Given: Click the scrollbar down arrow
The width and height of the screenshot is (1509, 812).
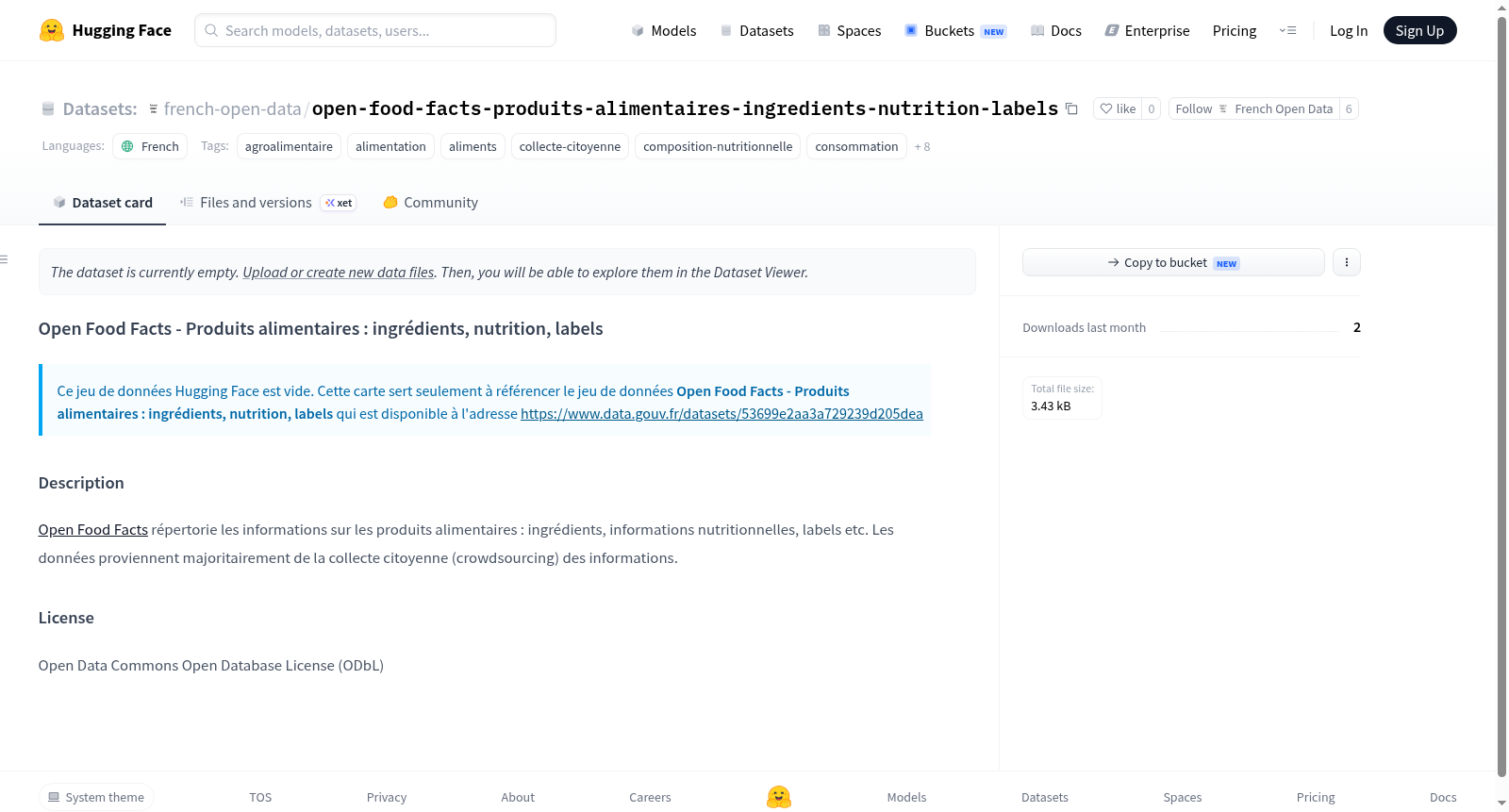Looking at the screenshot, I should pyautogui.click(x=1501, y=804).
